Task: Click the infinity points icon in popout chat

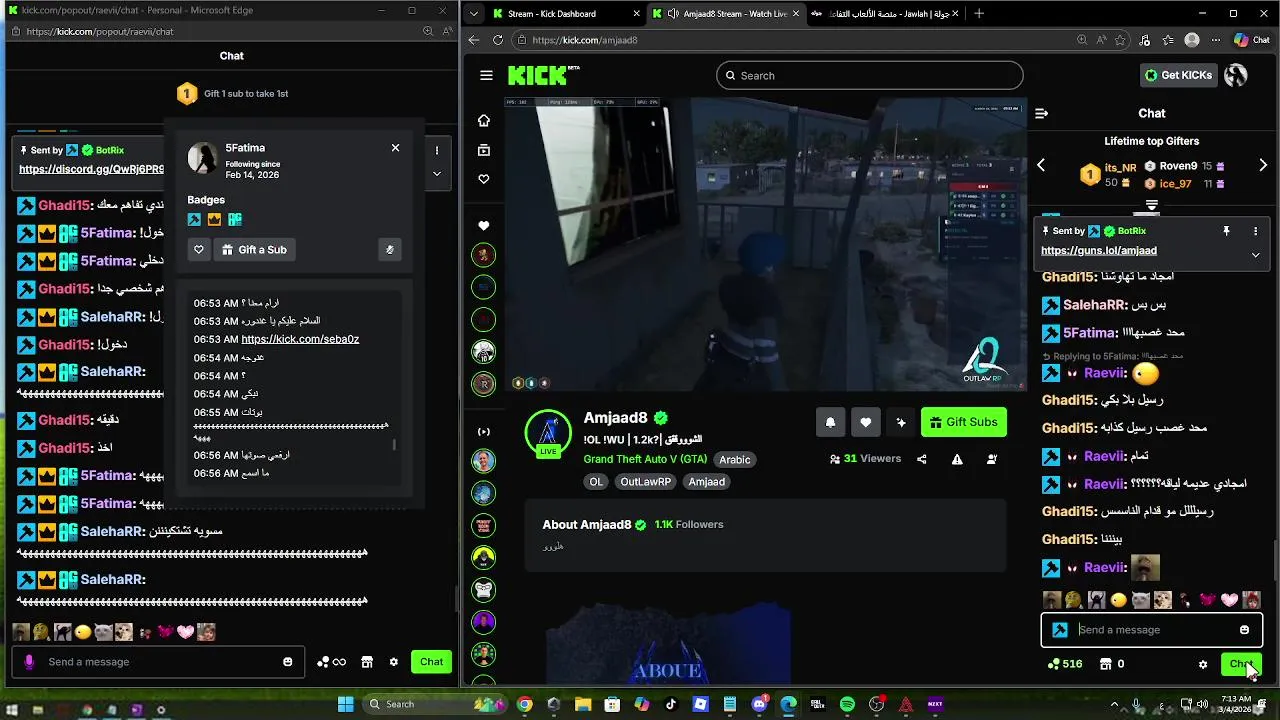Action: pyautogui.click(x=332, y=662)
